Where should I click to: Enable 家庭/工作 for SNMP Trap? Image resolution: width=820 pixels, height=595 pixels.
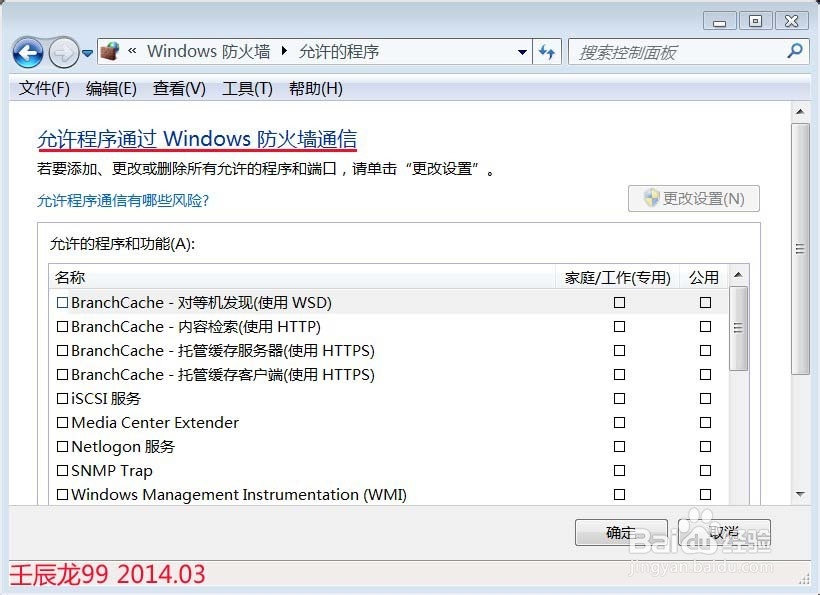point(620,471)
